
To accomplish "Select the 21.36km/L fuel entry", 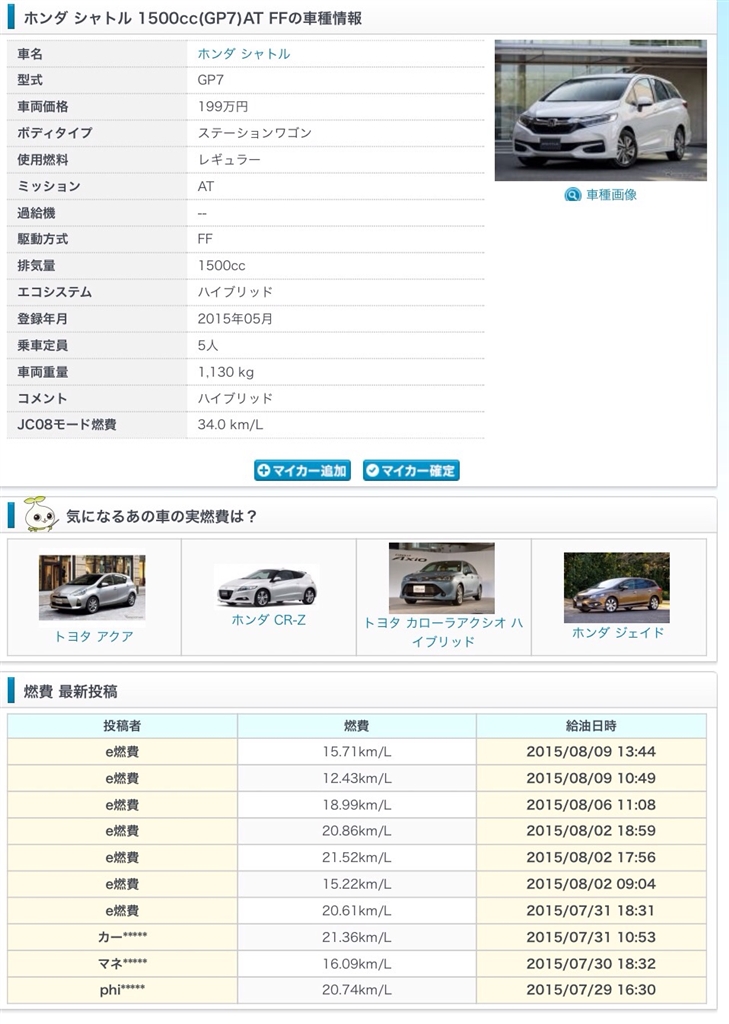I will pos(357,937).
